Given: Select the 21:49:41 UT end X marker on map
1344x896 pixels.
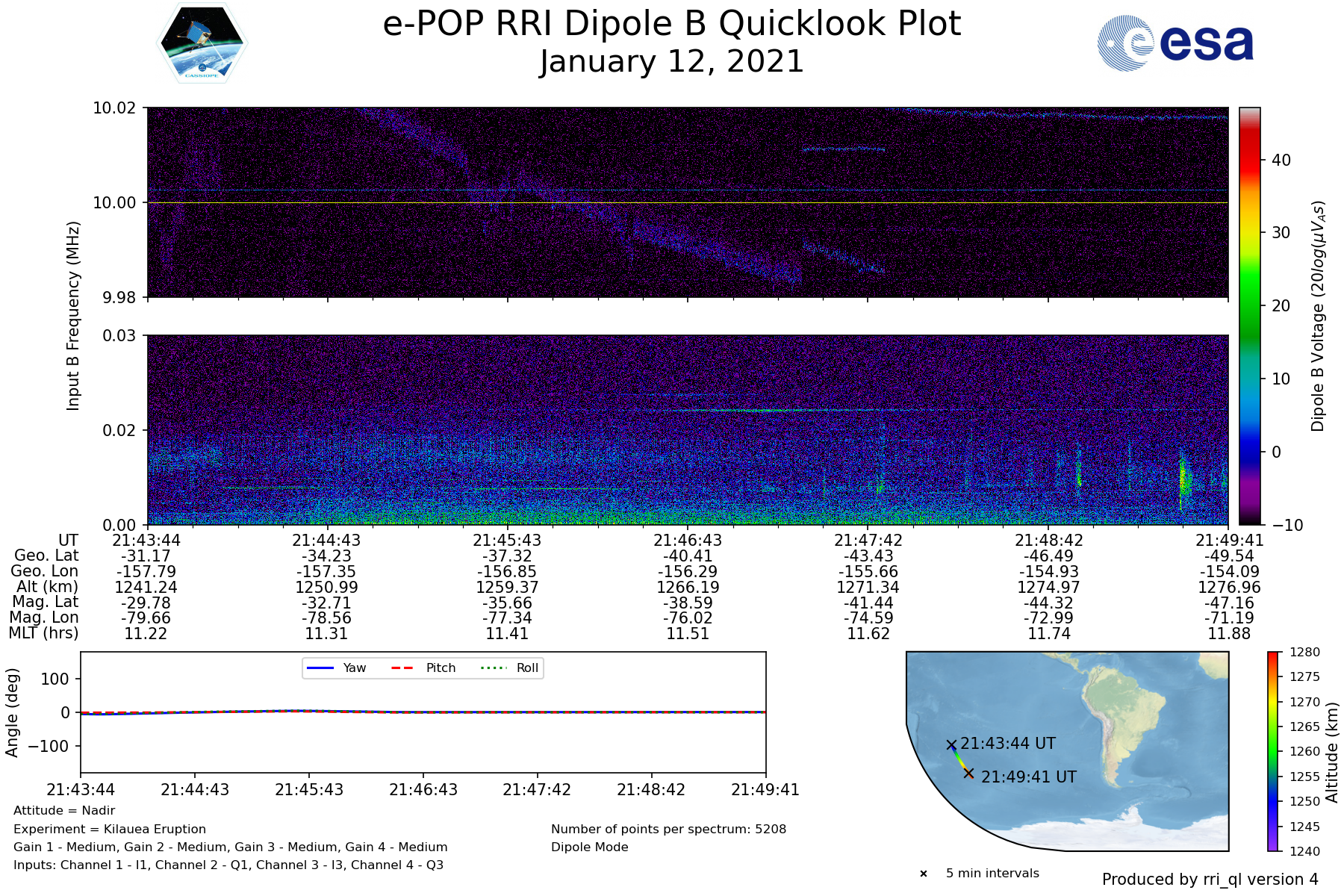Looking at the screenshot, I should (x=968, y=774).
